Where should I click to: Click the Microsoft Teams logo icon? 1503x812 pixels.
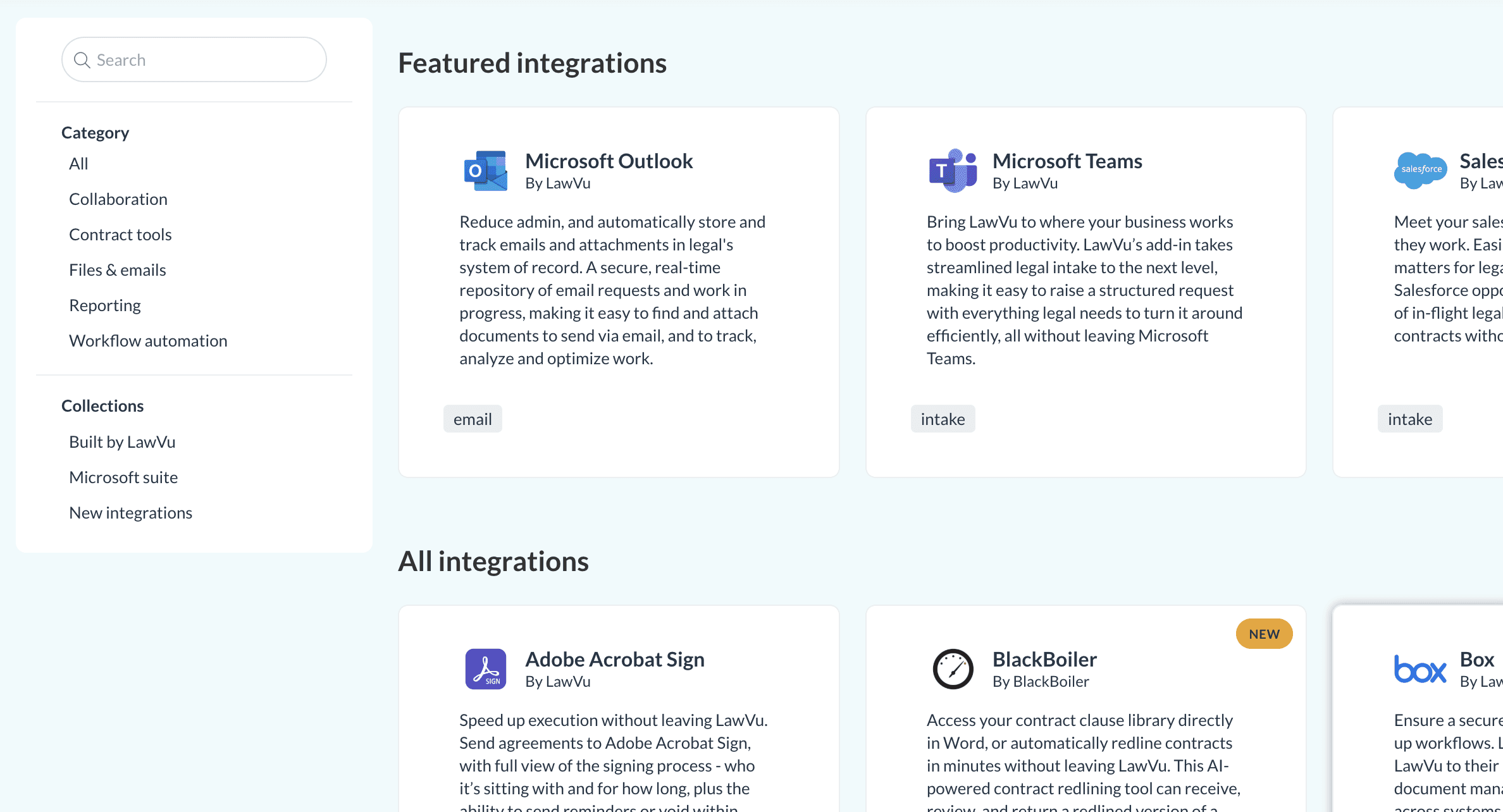(x=953, y=171)
